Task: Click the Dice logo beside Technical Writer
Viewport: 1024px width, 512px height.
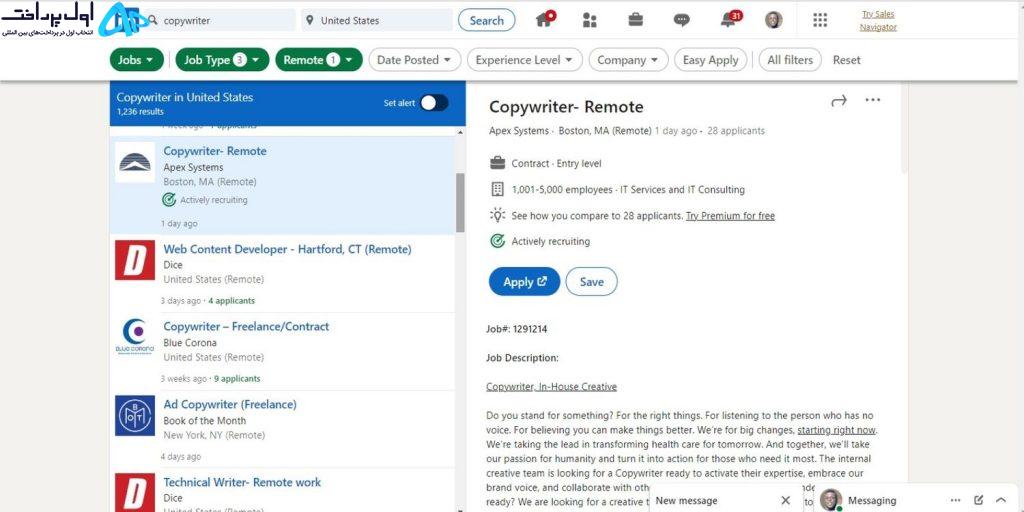Action: pyautogui.click(x=135, y=492)
